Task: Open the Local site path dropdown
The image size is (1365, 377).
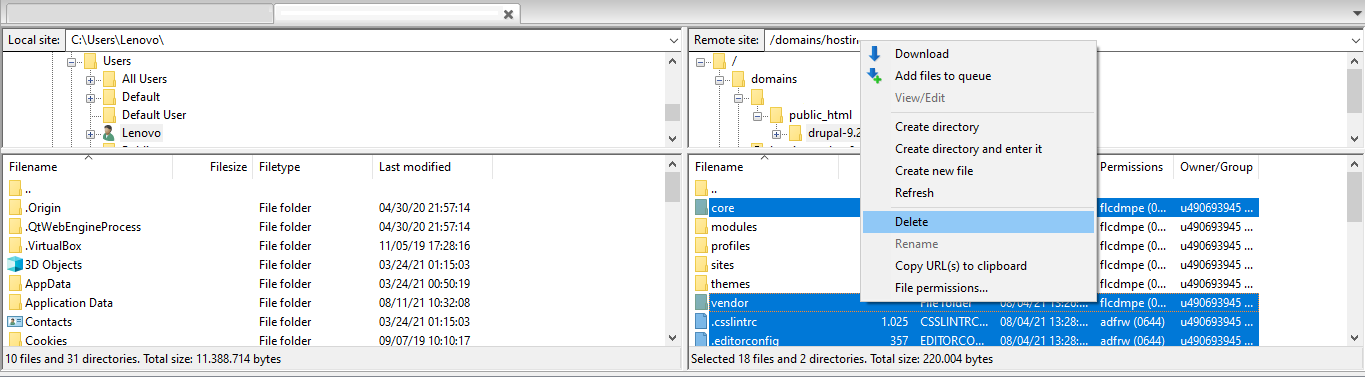Action: (672, 40)
